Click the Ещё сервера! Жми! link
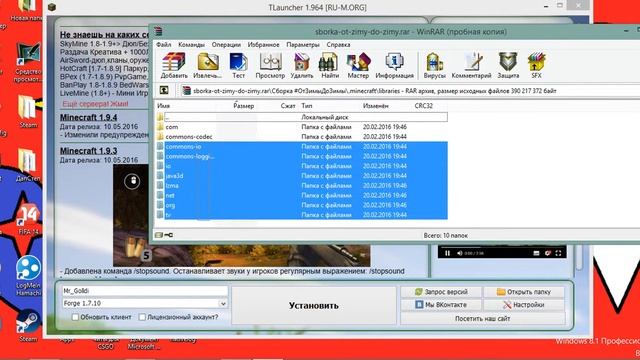Screen dimensions: 640x360 pyautogui.click(x=95, y=104)
